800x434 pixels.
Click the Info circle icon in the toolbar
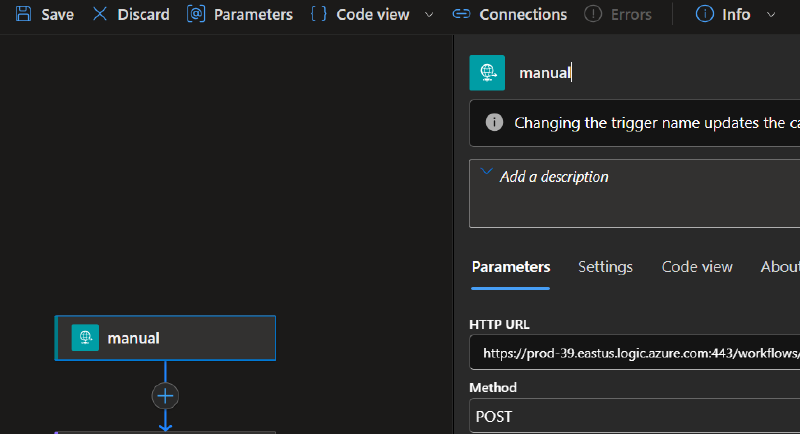click(x=705, y=14)
